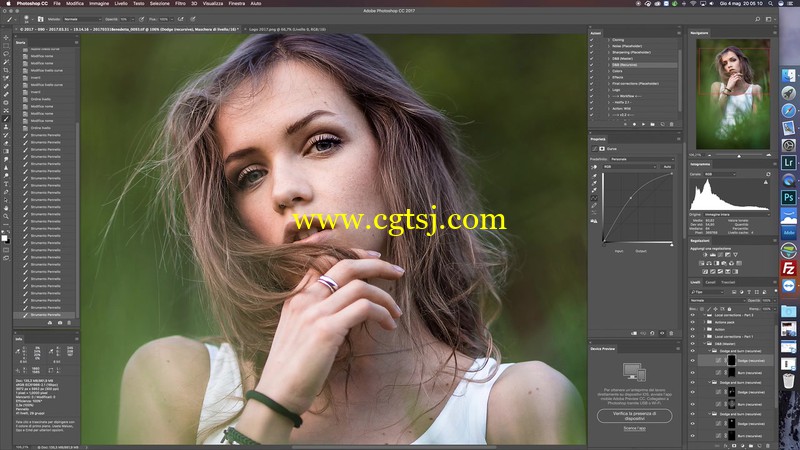This screenshot has height=450, width=800.
Task: Expand the 'Colors' action set
Action: (x=608, y=71)
